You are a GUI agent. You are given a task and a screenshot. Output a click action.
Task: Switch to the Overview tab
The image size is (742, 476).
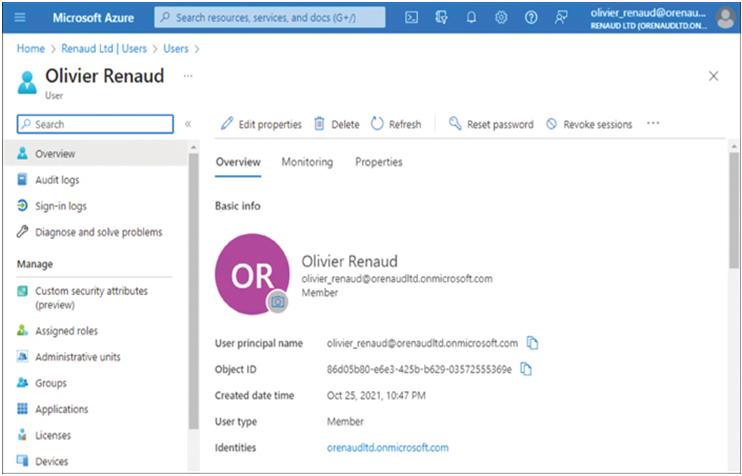click(x=238, y=162)
